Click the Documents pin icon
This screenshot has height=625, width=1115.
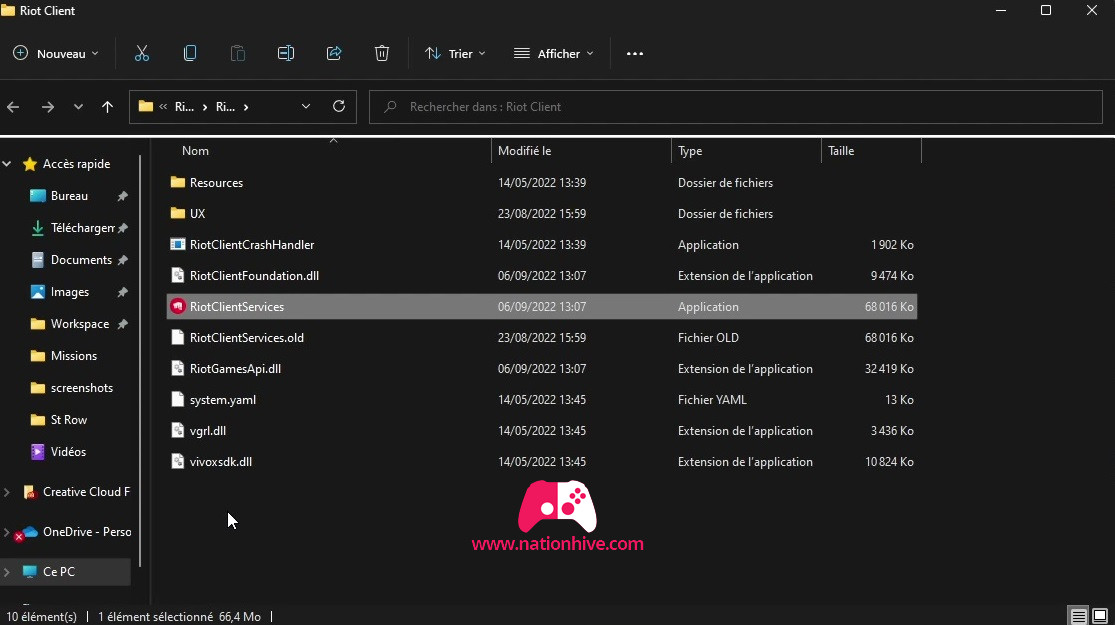click(122, 260)
